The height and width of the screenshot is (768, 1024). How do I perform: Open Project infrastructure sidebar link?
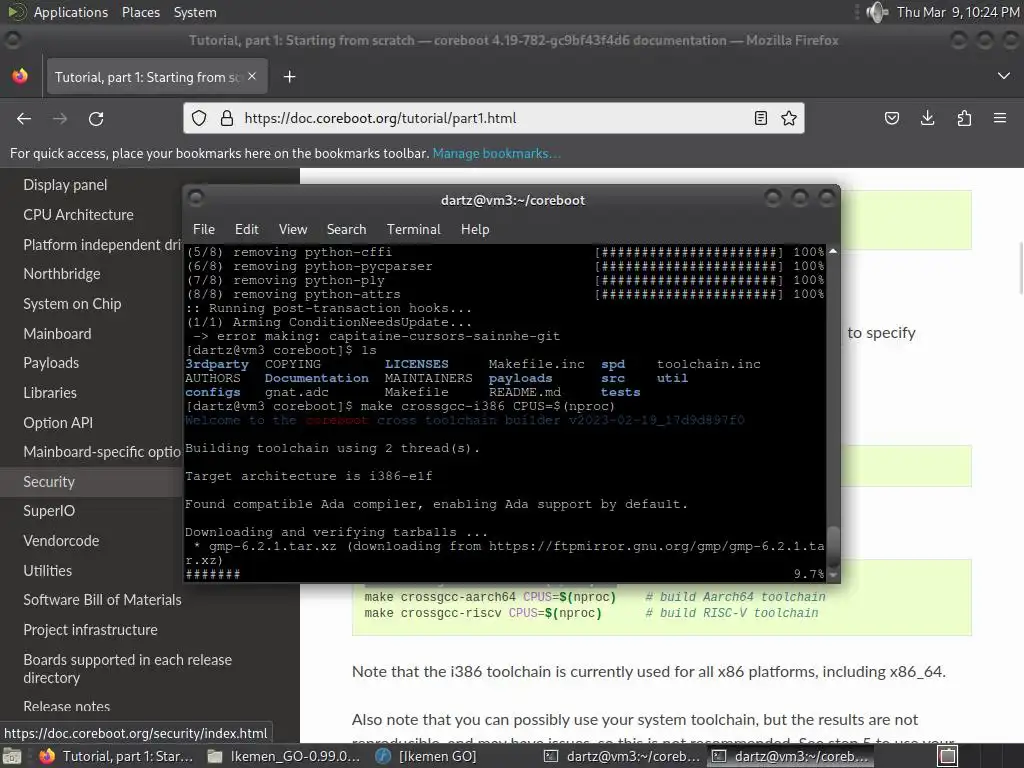(x=91, y=630)
